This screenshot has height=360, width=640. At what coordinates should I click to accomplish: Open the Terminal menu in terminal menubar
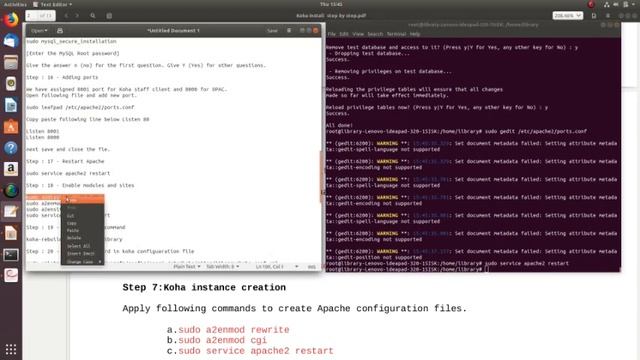(x=396, y=34)
